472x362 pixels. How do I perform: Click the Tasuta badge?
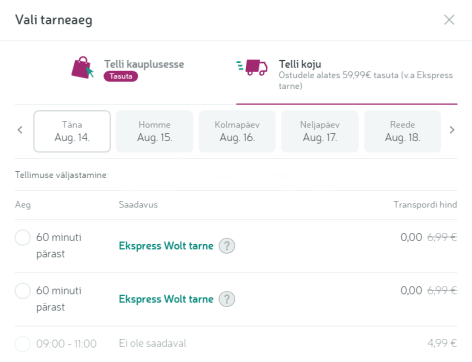(x=121, y=76)
